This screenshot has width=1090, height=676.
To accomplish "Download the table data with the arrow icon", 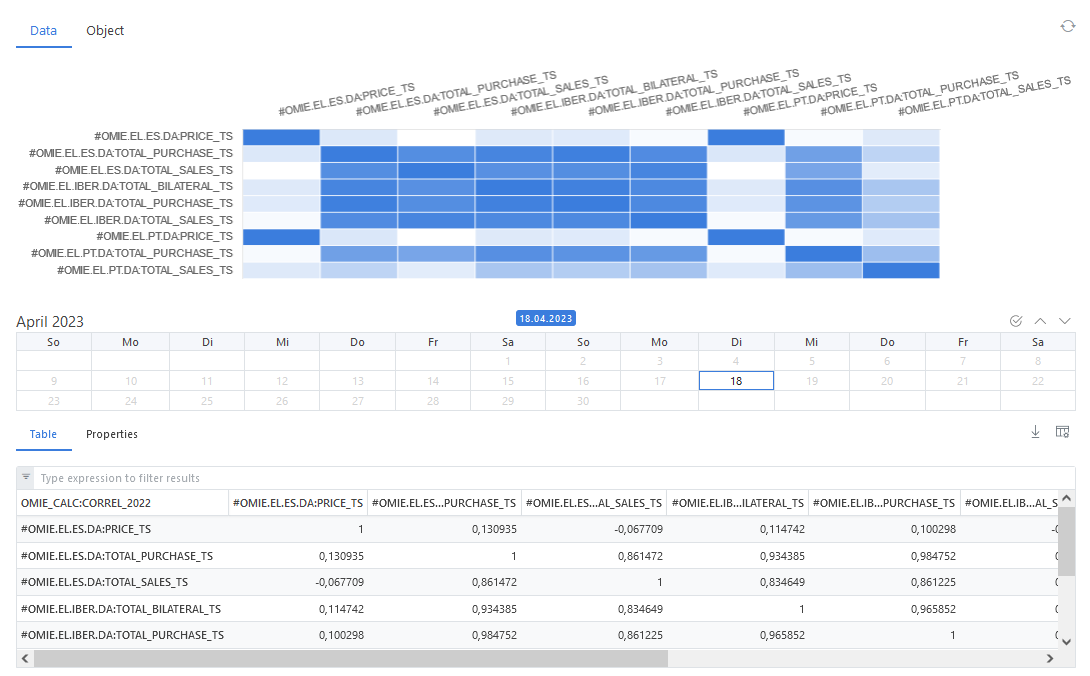I will (1035, 432).
